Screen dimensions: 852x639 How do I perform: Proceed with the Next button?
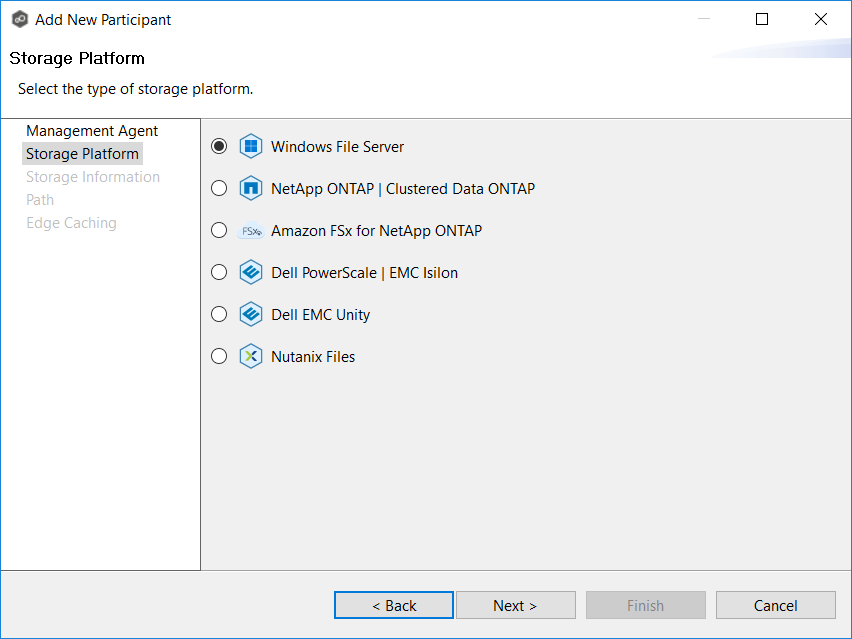coord(515,605)
